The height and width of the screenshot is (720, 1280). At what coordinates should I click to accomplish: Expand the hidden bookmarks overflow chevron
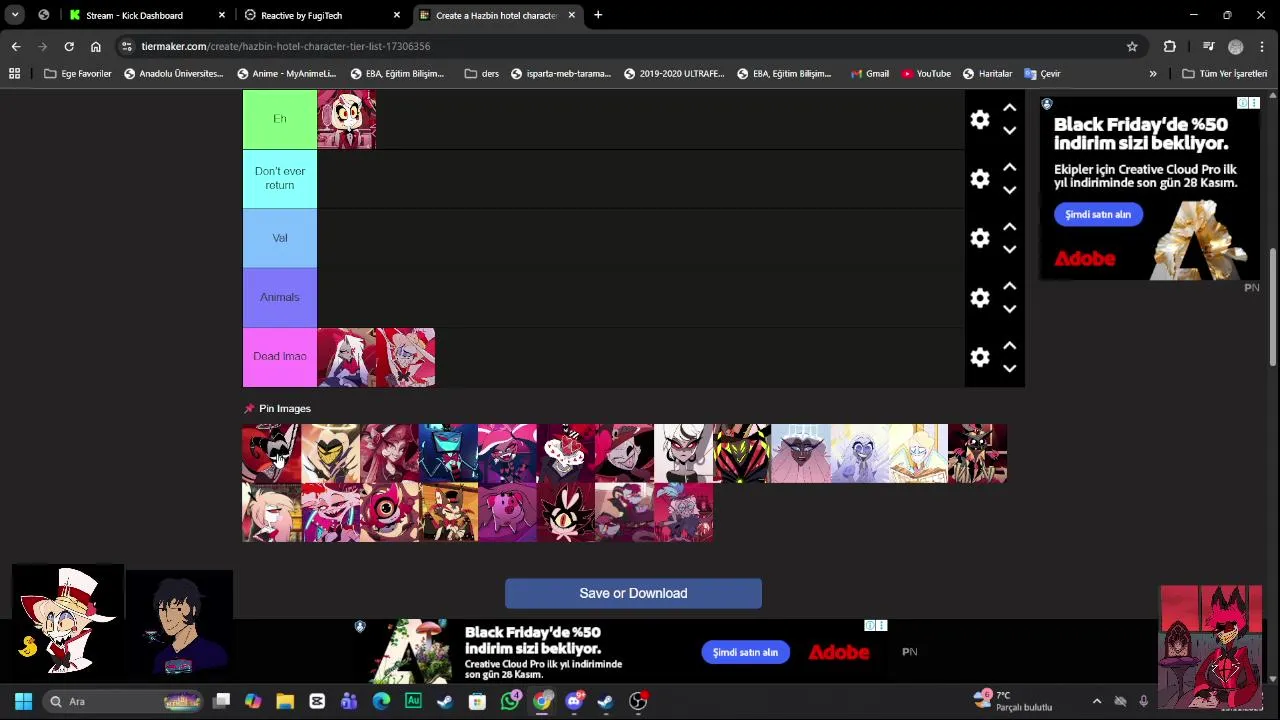click(x=1153, y=73)
